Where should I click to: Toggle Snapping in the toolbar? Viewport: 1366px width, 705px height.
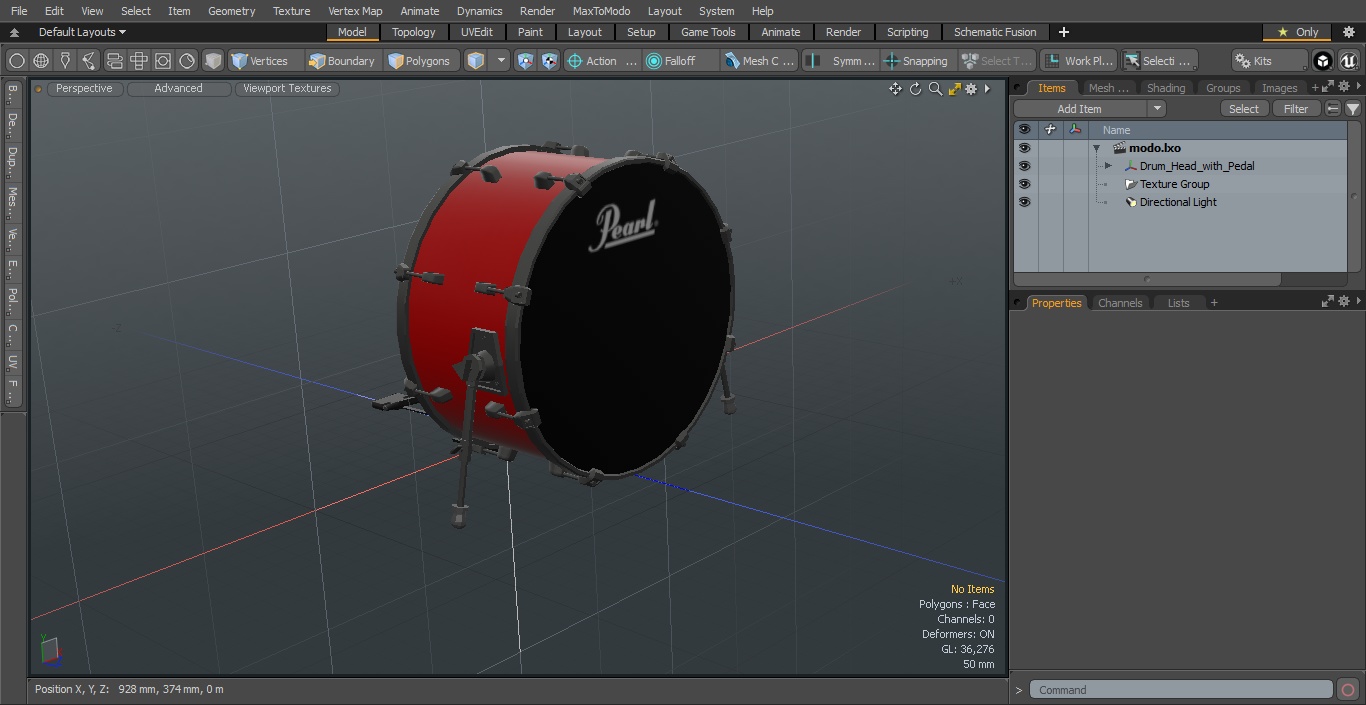(x=916, y=61)
